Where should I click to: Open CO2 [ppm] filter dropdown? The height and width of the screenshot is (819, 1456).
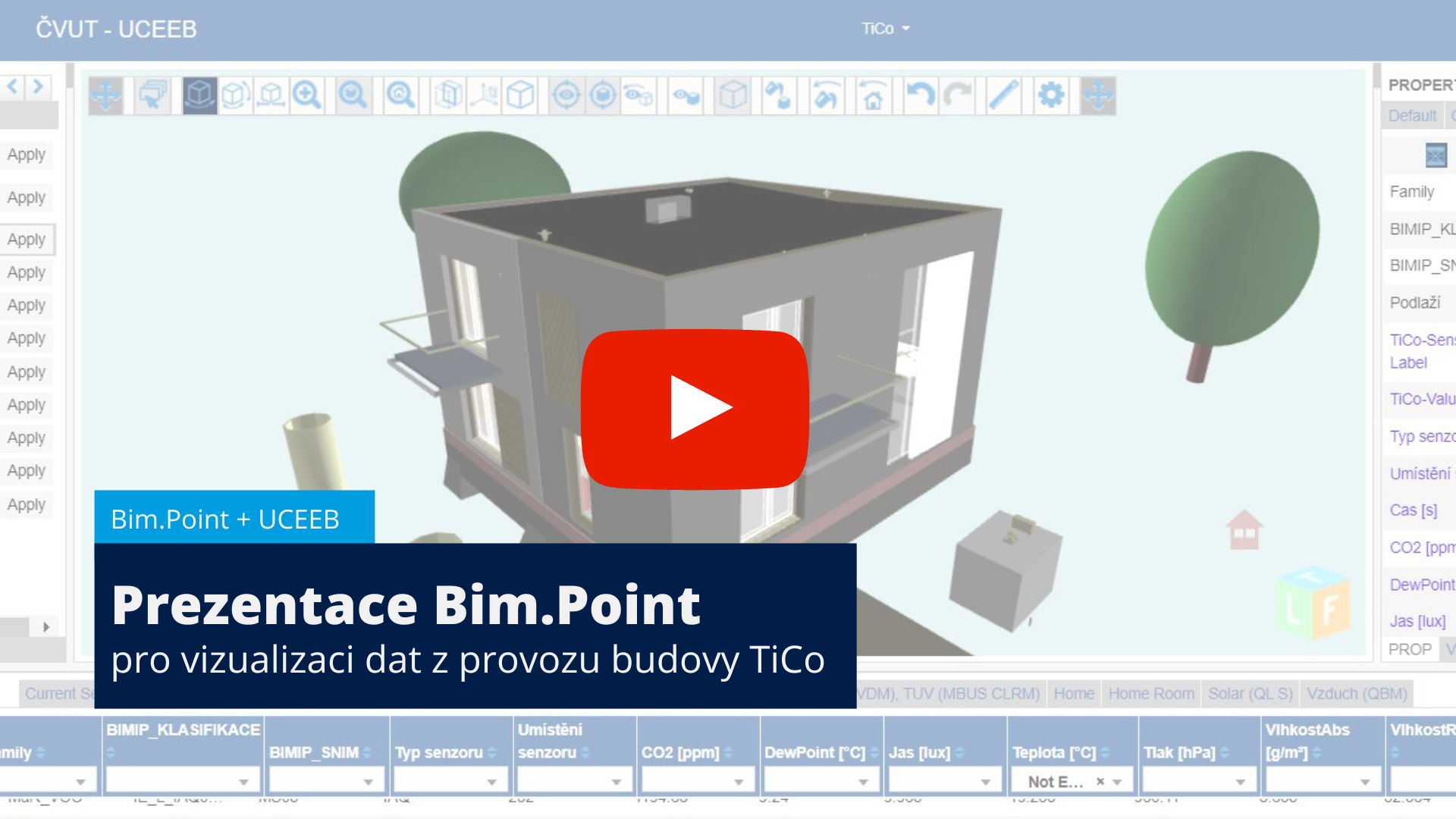pyautogui.click(x=698, y=781)
